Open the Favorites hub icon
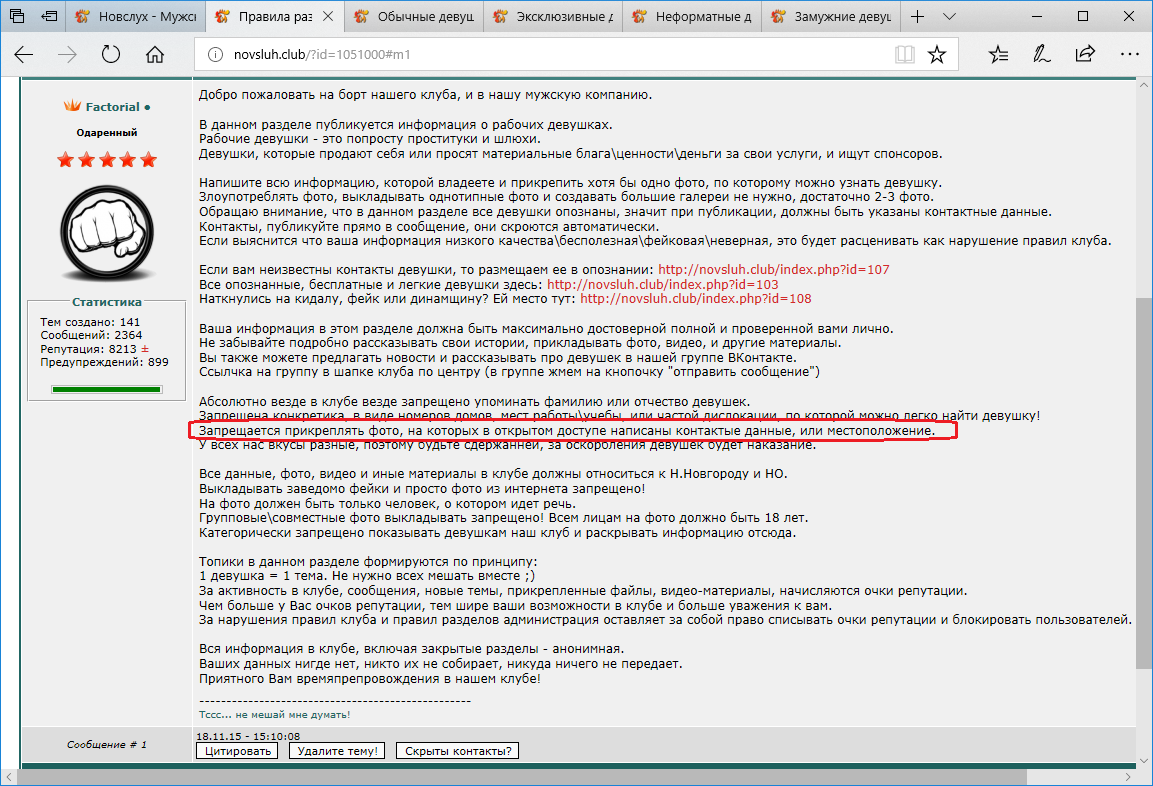 tap(998, 54)
